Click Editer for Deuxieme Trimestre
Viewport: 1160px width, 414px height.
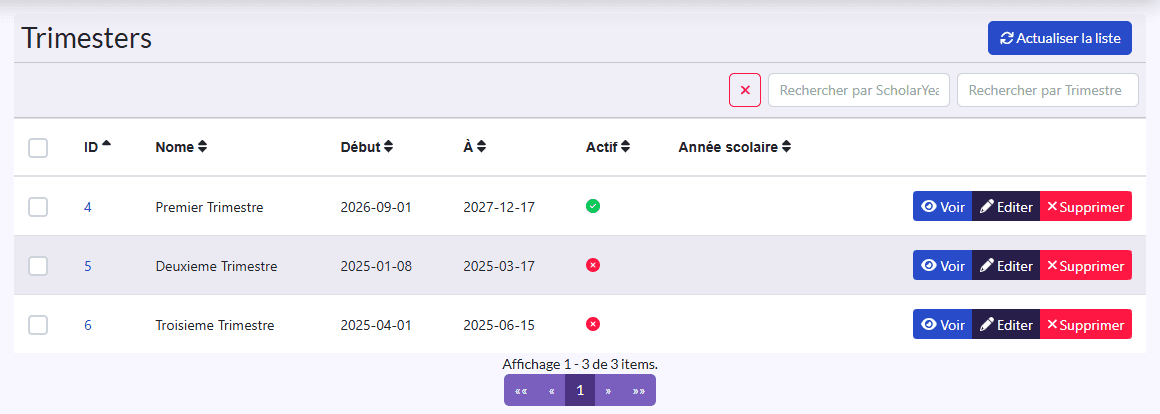pyautogui.click(x=1006, y=265)
